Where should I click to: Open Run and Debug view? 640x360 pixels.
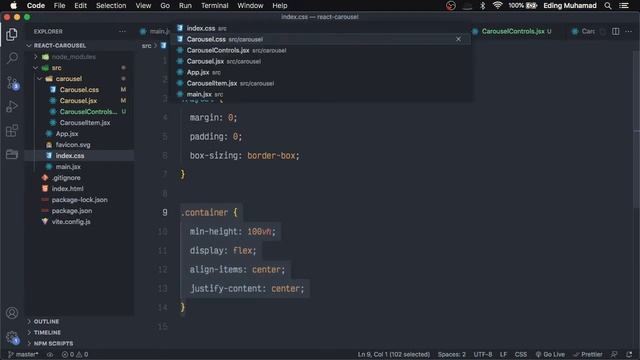(x=12, y=107)
